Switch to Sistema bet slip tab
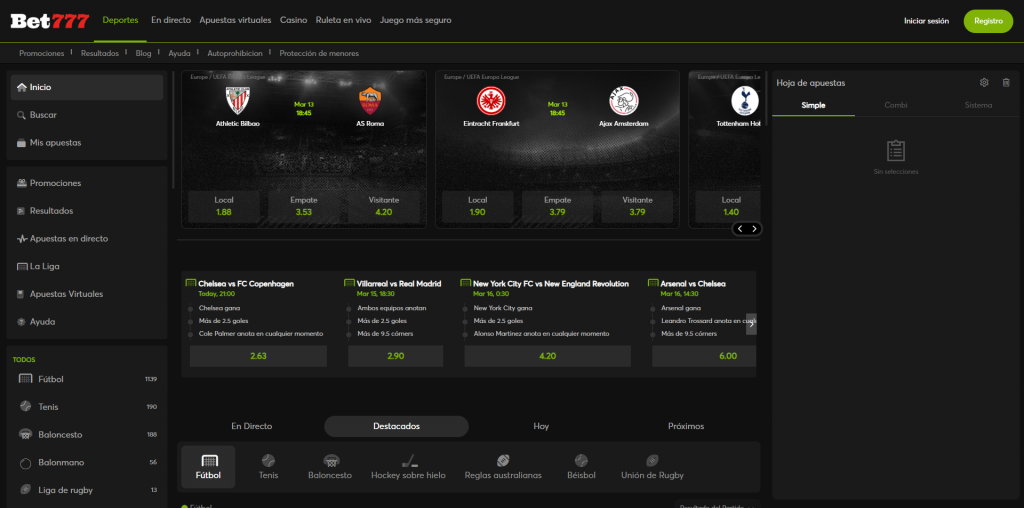1024x508 pixels. pos(978,105)
